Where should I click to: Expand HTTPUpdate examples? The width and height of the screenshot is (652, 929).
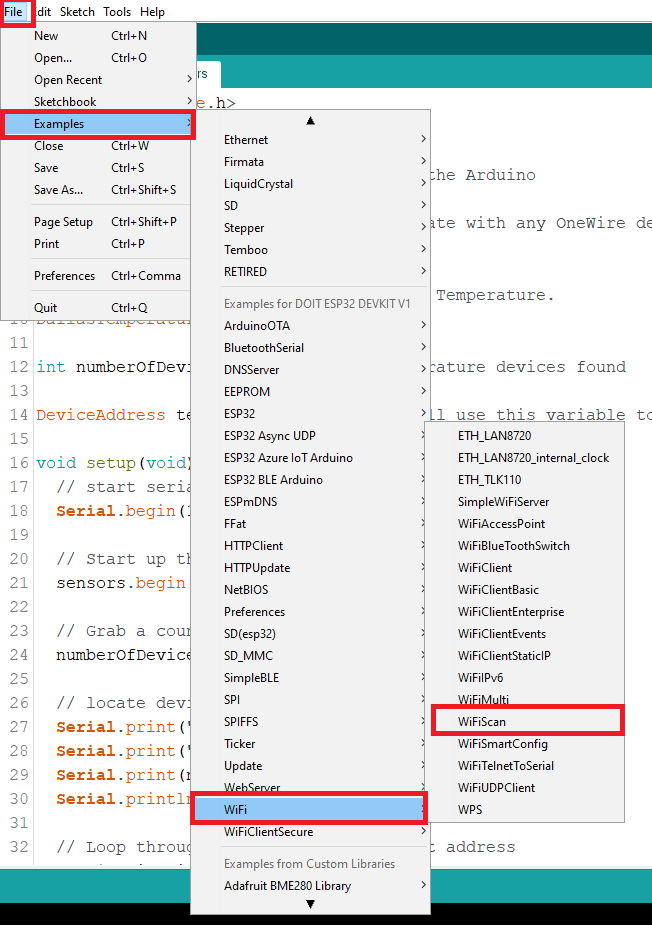(310, 568)
